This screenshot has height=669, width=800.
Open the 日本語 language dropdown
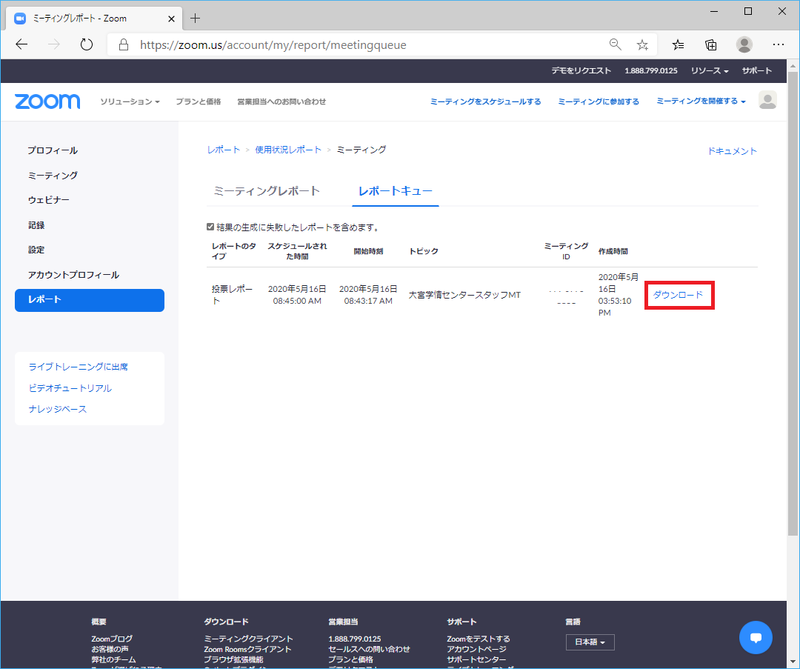point(590,642)
